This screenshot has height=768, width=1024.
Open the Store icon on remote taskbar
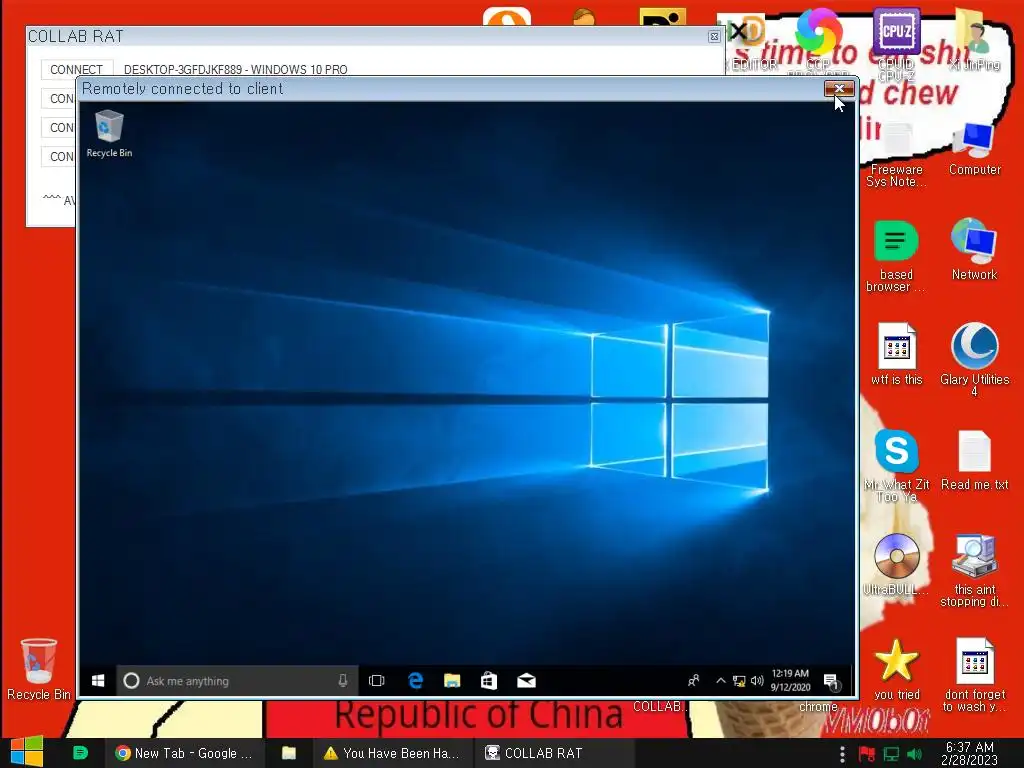point(489,681)
